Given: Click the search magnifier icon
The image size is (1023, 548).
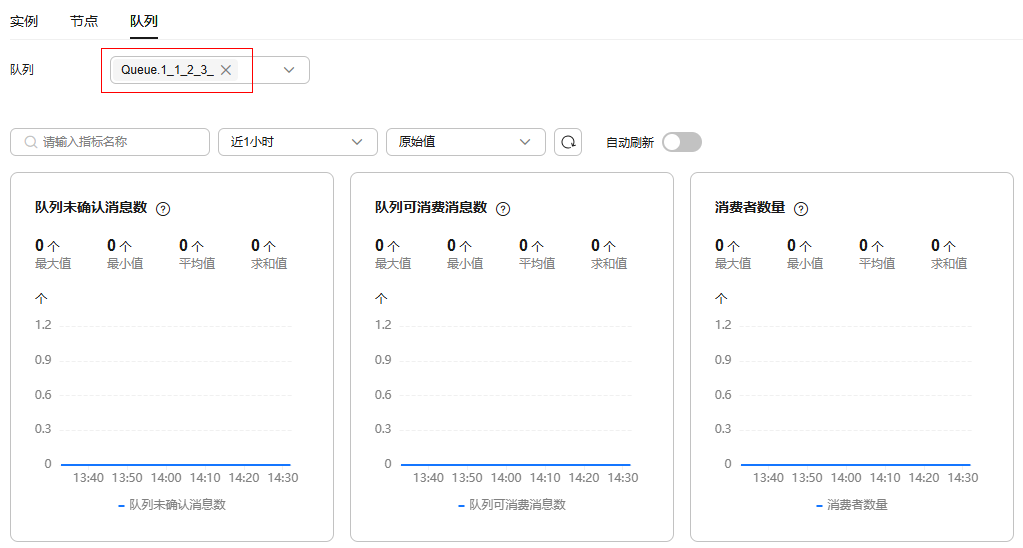Looking at the screenshot, I should coord(30,142).
